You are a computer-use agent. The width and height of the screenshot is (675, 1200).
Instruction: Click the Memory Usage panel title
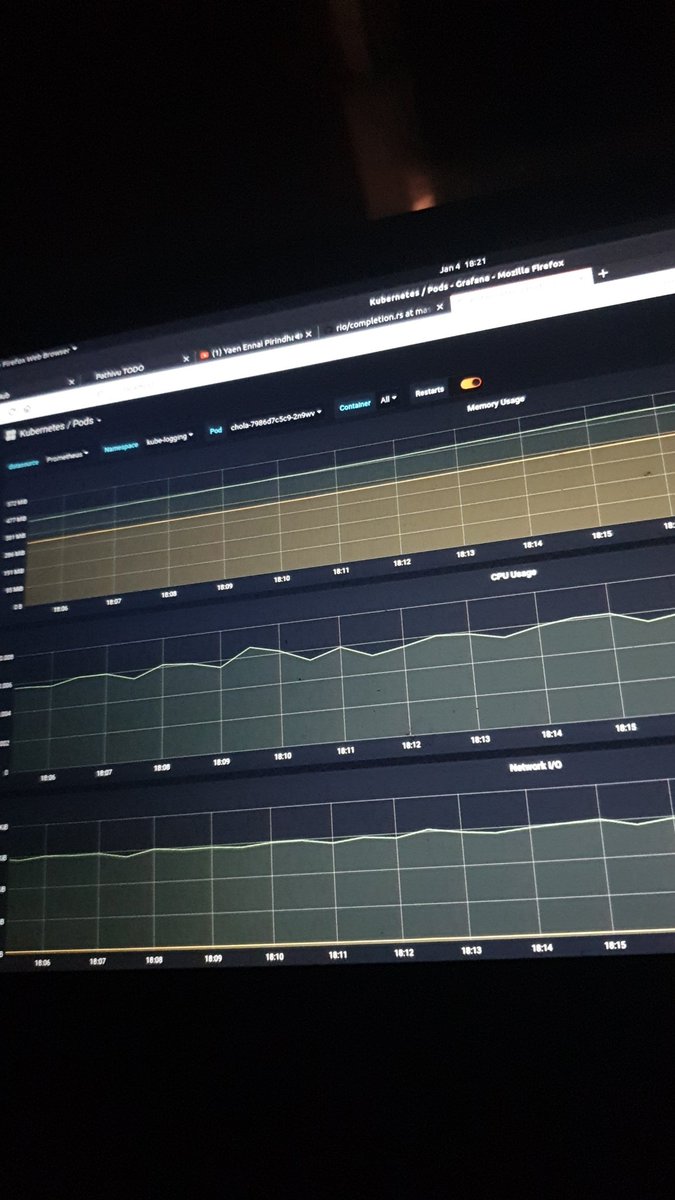coord(496,404)
